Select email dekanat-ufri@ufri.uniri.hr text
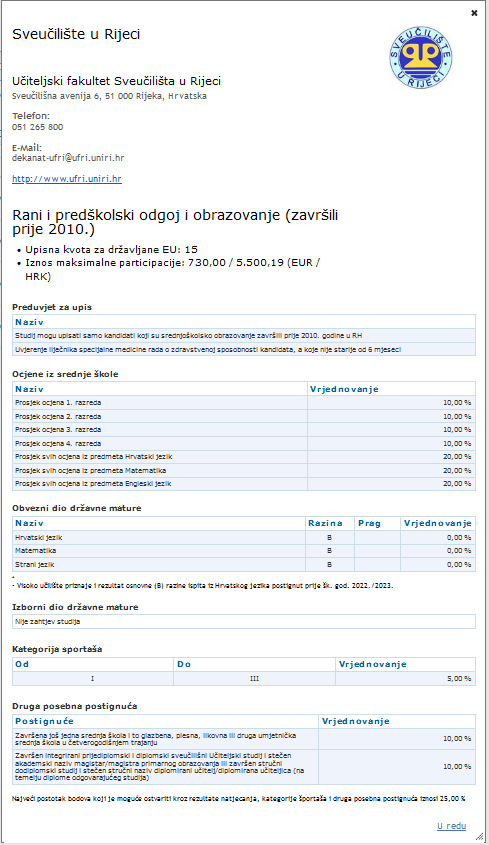This screenshot has height=845, width=489. pos(68,158)
